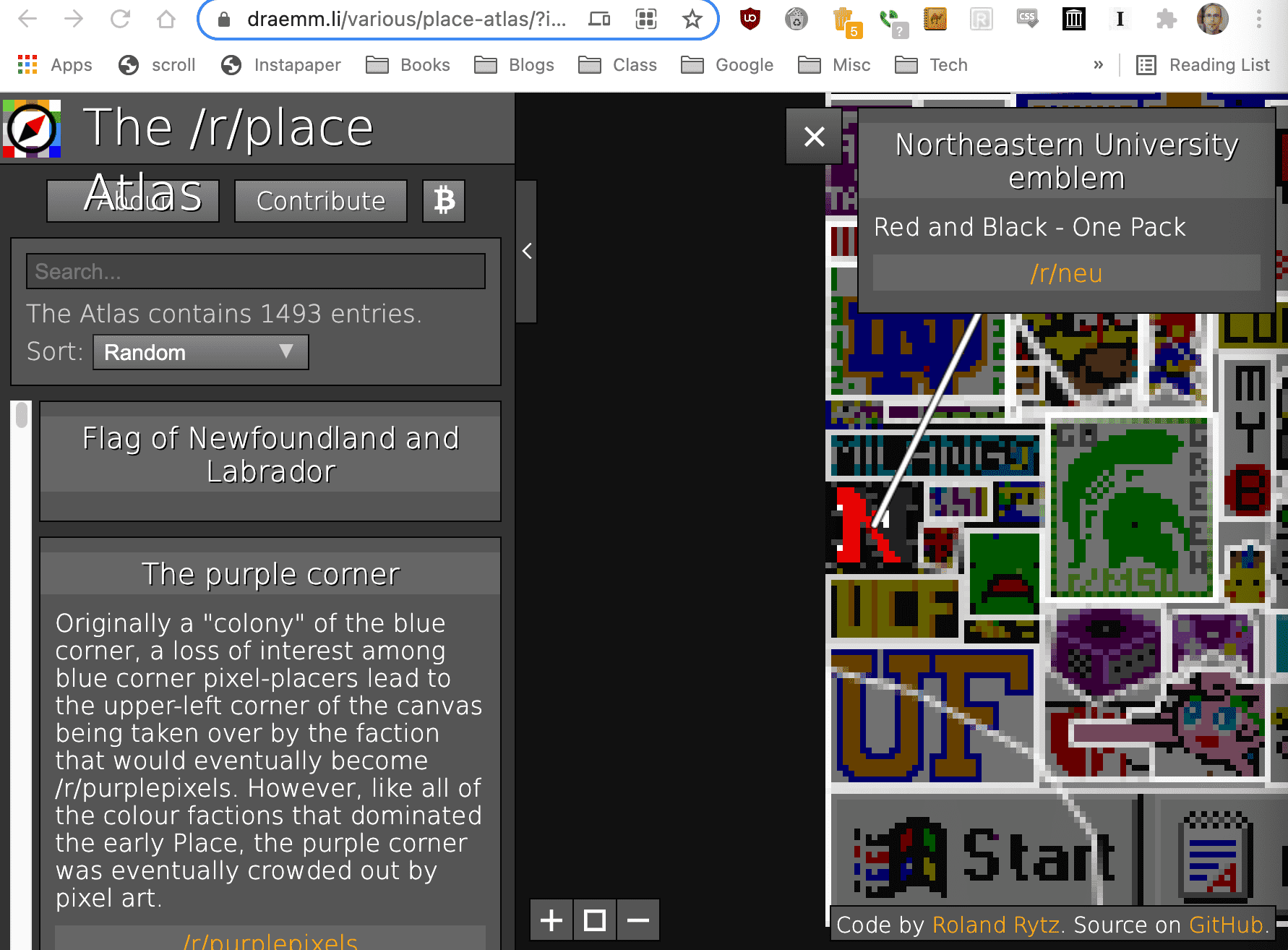This screenshot has width=1288, height=950.
Task: Open the Sort dropdown set to Random
Action: tap(200, 352)
